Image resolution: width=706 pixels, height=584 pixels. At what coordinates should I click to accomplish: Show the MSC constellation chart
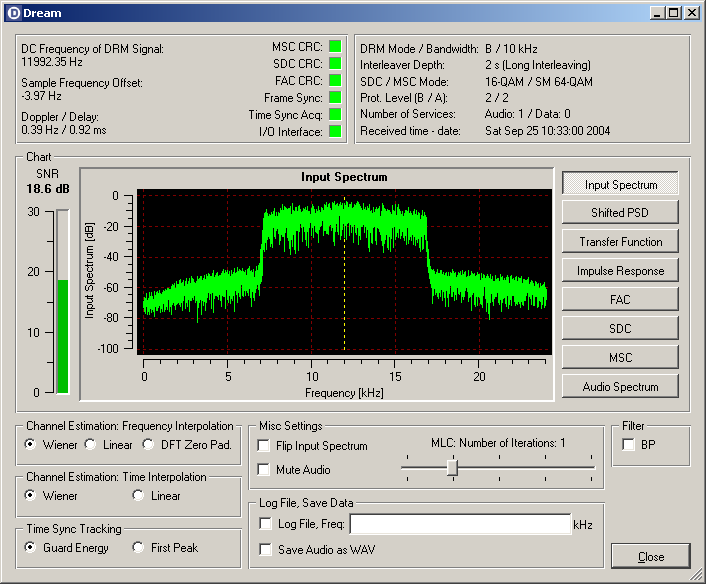(x=620, y=358)
